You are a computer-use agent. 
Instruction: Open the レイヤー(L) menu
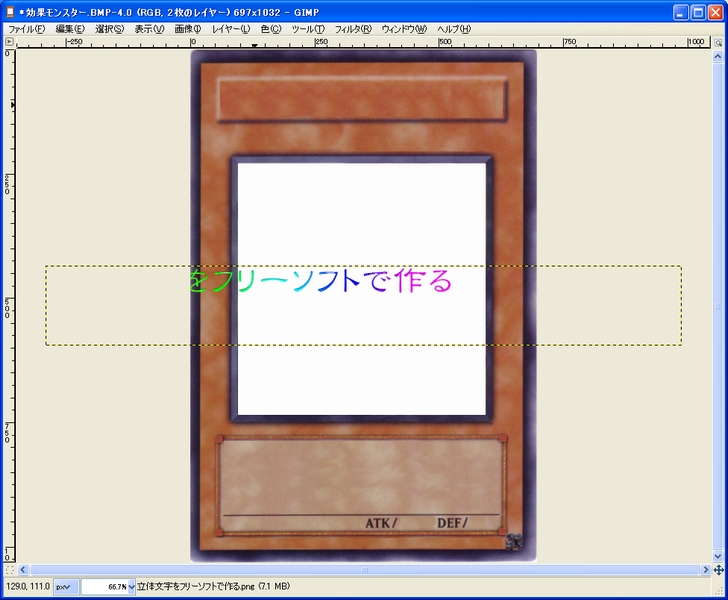coord(231,29)
